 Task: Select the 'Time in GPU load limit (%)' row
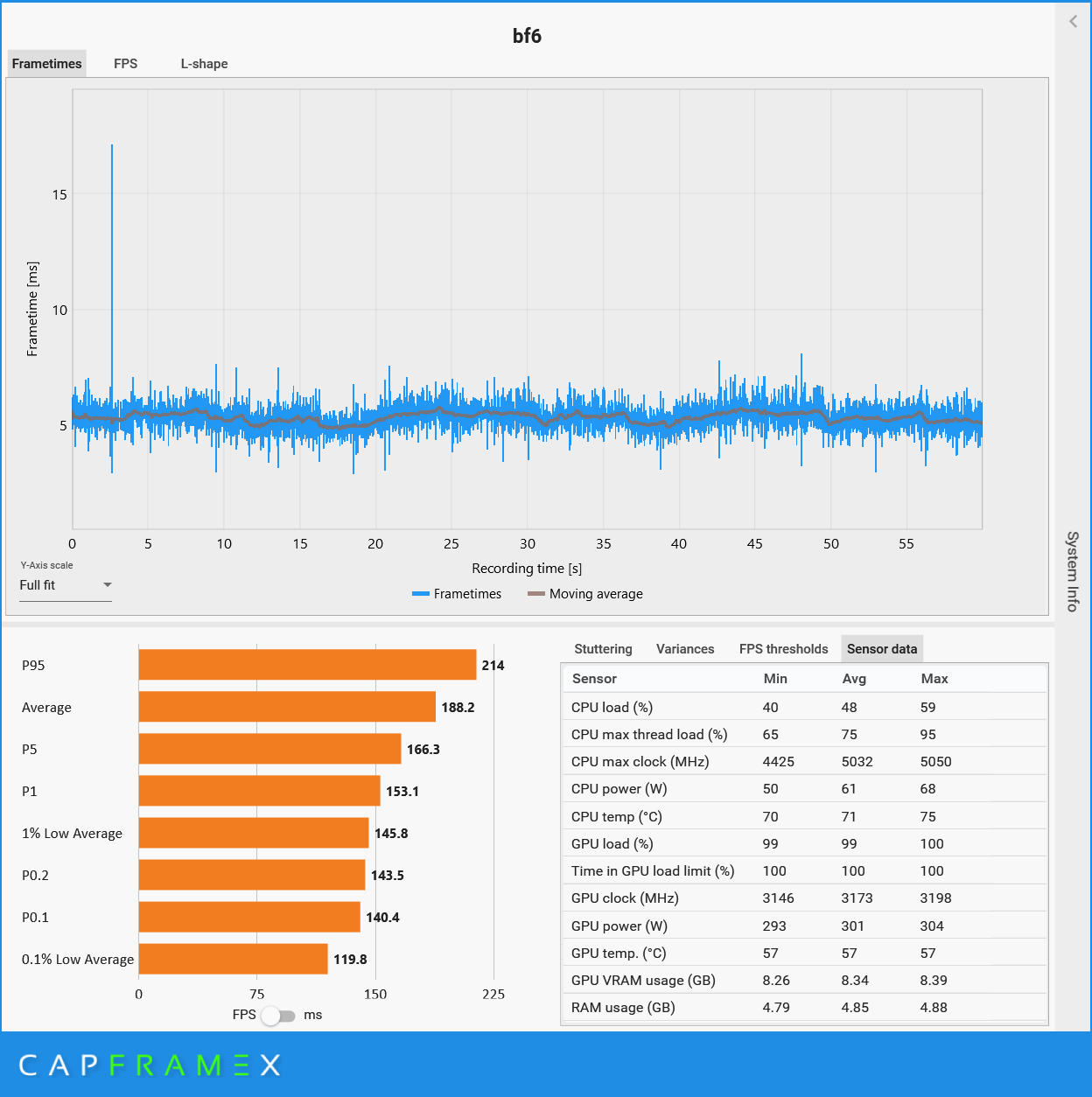pos(804,870)
